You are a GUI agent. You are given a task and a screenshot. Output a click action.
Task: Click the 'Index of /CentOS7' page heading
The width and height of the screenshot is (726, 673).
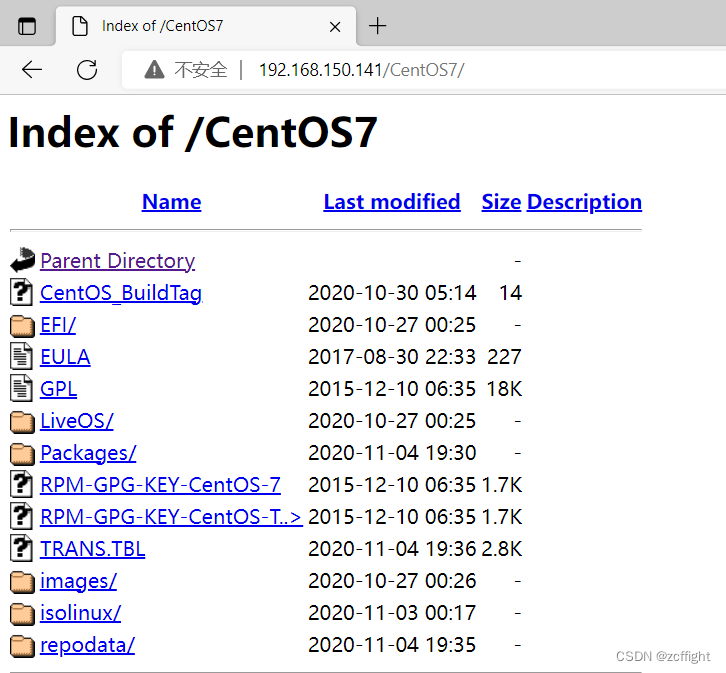193,133
